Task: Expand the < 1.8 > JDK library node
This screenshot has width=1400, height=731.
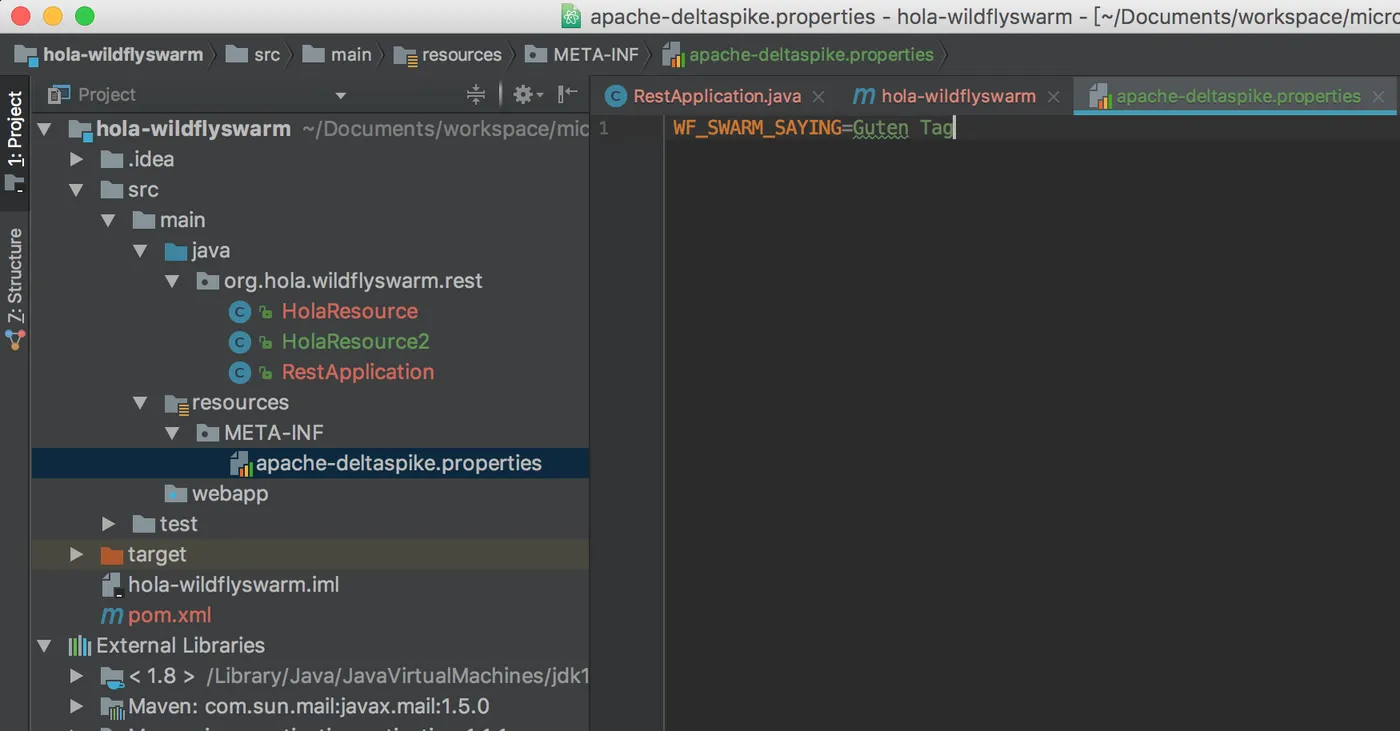Action: (x=77, y=676)
